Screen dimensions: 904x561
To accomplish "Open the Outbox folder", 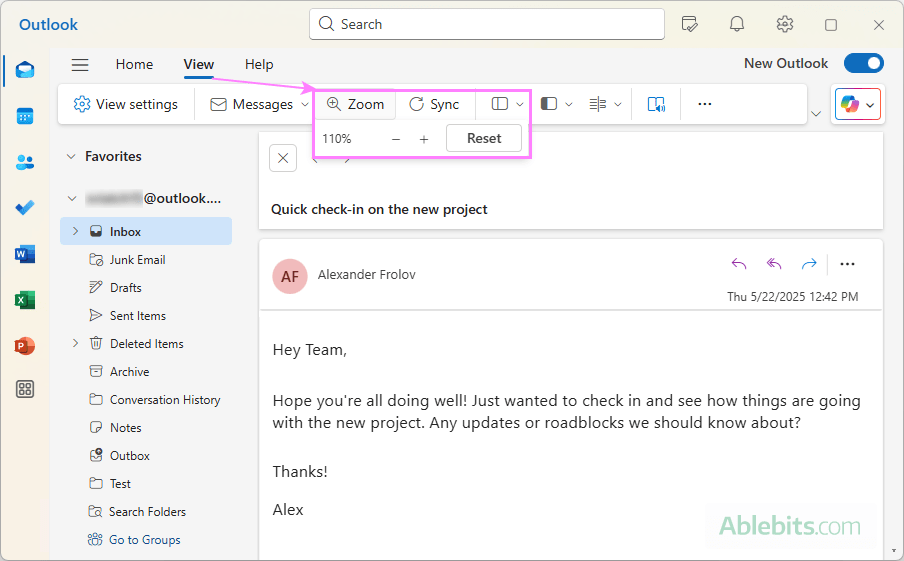I will click(130, 456).
